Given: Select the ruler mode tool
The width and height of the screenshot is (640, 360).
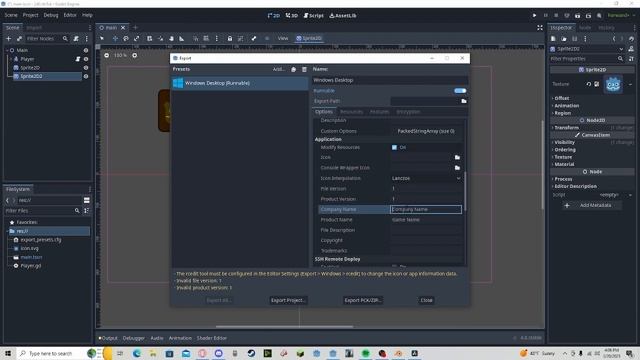Looking at the screenshot, I should click(182, 38).
